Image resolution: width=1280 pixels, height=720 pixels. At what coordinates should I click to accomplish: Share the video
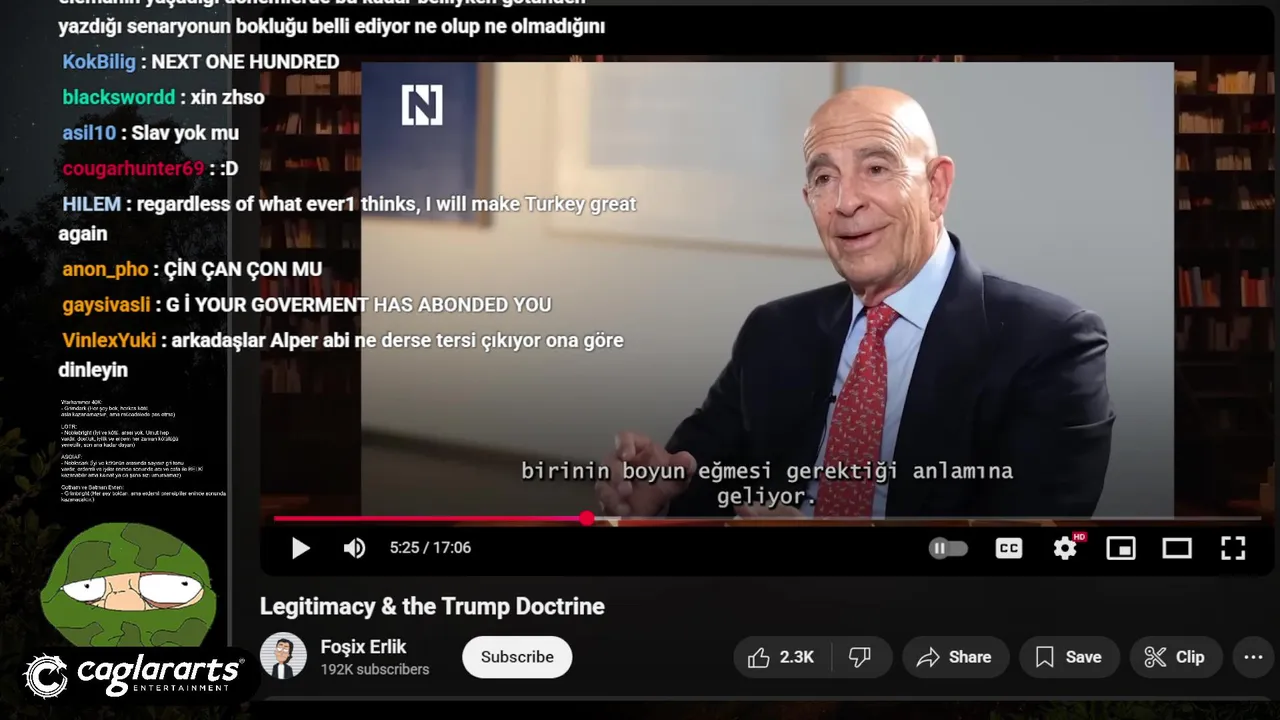[x=955, y=657]
